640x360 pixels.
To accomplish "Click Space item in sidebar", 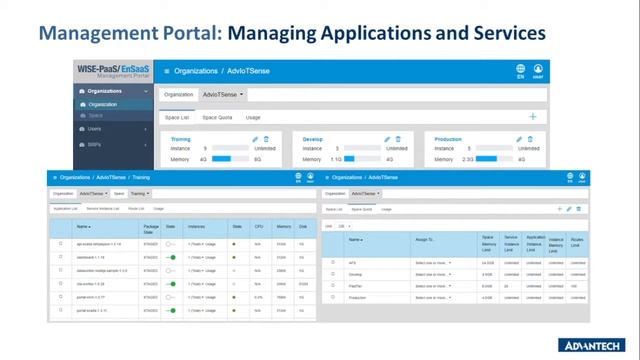I will [x=96, y=116].
